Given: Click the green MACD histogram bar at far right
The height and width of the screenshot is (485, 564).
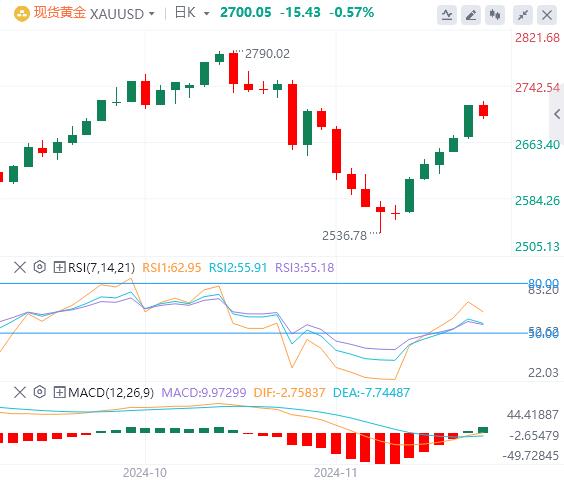Looking at the screenshot, I should point(483,430).
